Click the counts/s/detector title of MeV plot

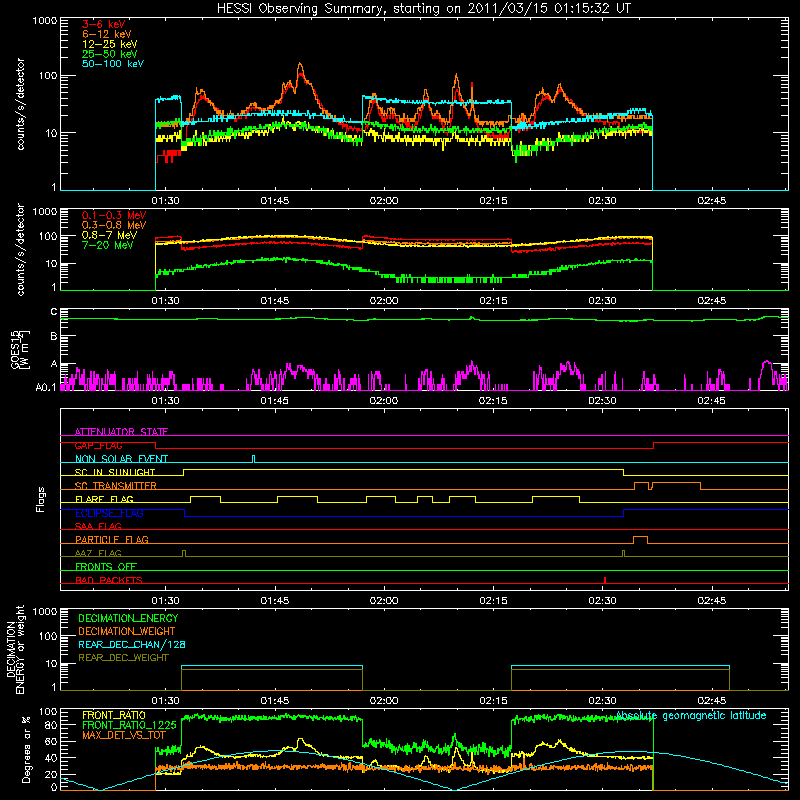point(21,250)
